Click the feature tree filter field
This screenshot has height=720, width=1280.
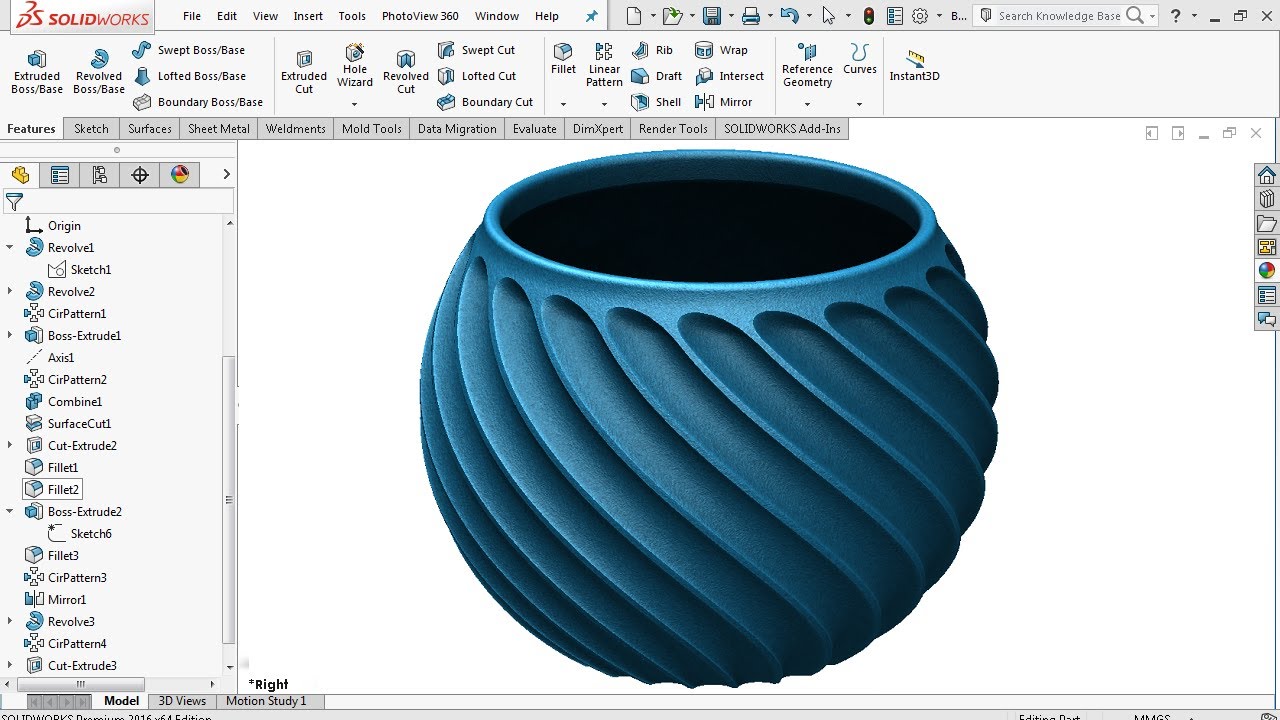[118, 201]
